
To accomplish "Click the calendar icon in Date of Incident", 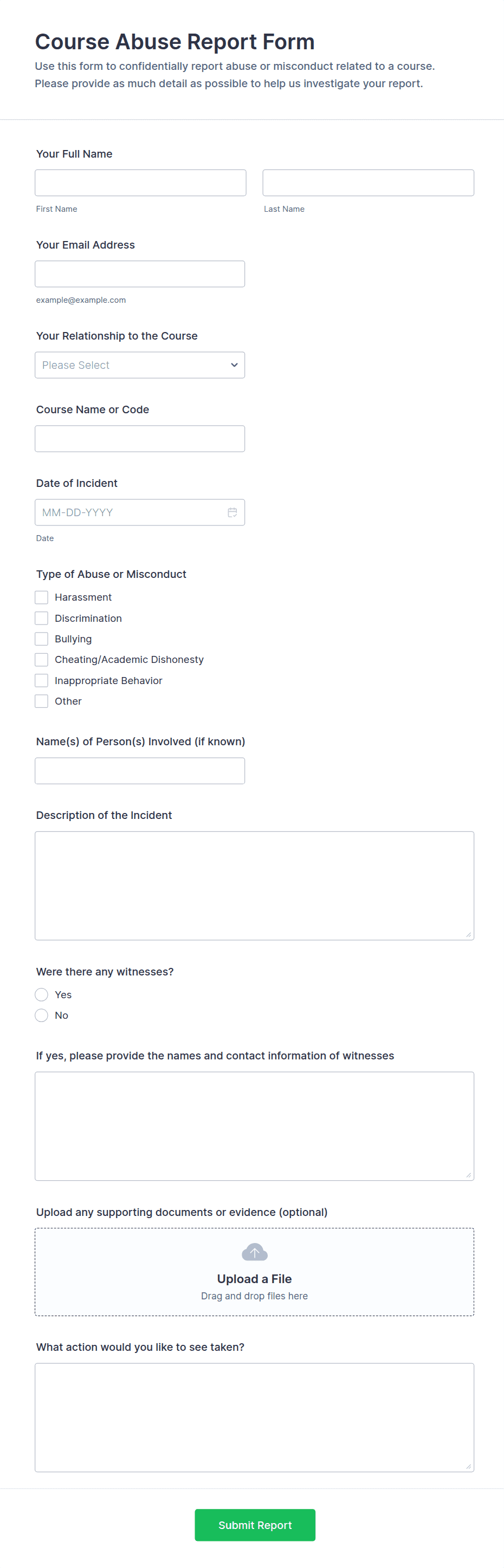I will (232, 512).
